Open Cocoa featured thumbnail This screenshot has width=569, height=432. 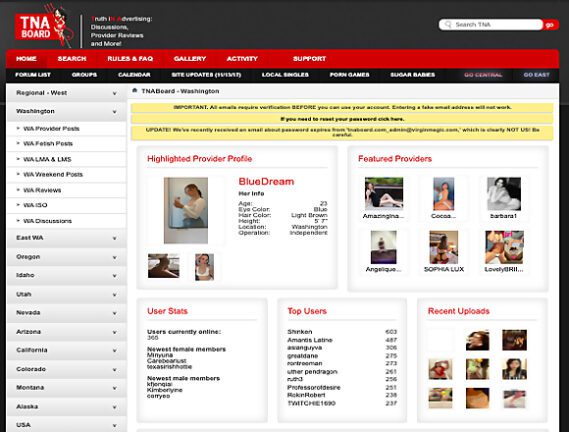tap(443, 194)
